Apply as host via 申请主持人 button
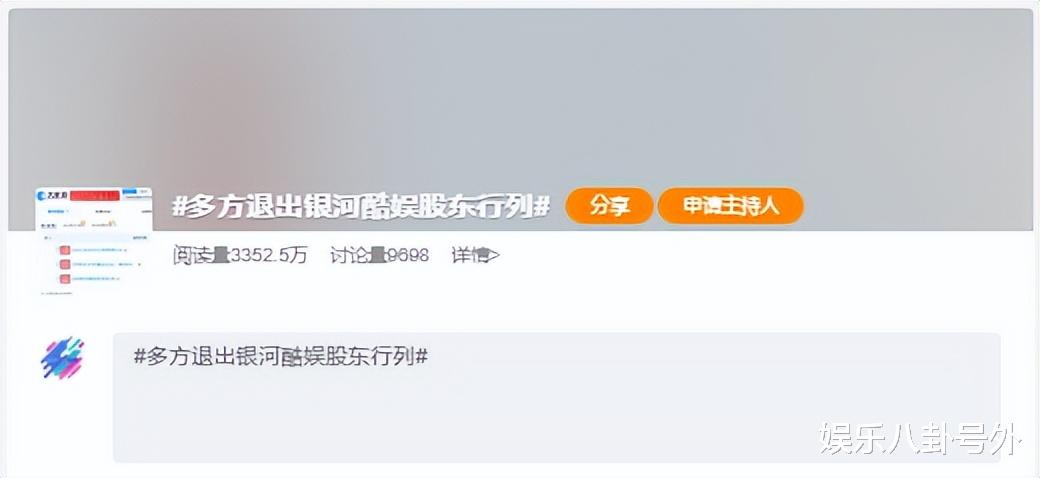Image resolution: width=1040 pixels, height=478 pixels. pos(730,206)
